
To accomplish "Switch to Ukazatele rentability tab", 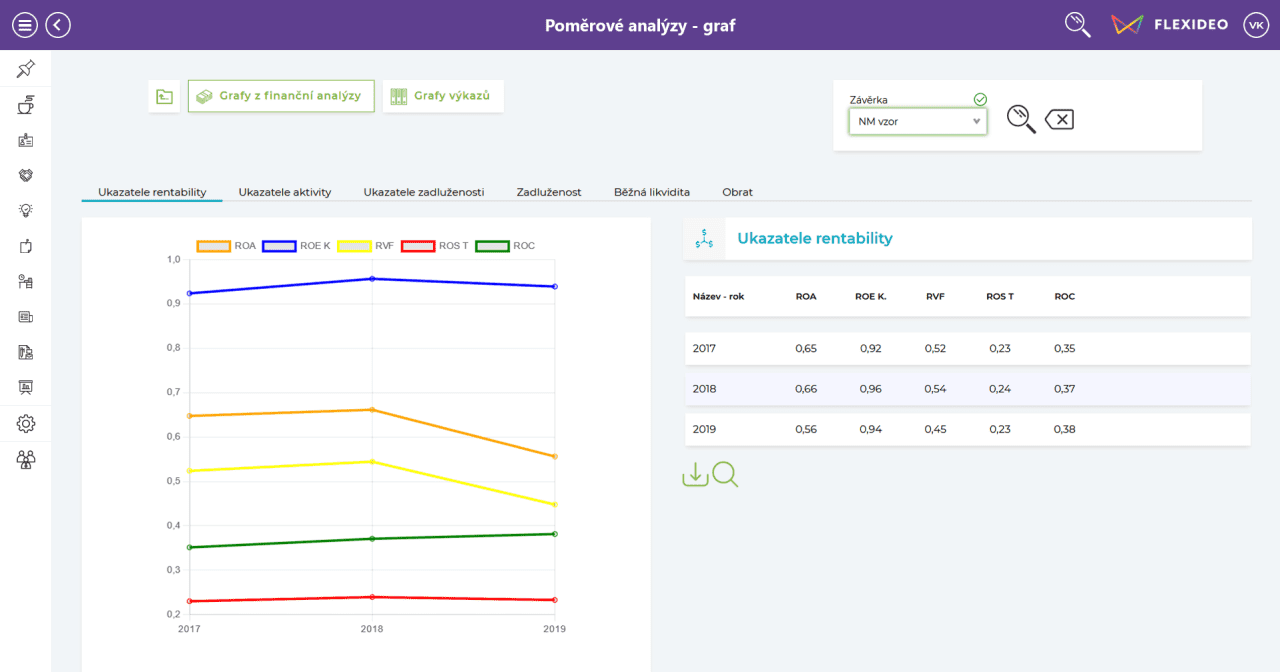I will tap(152, 191).
